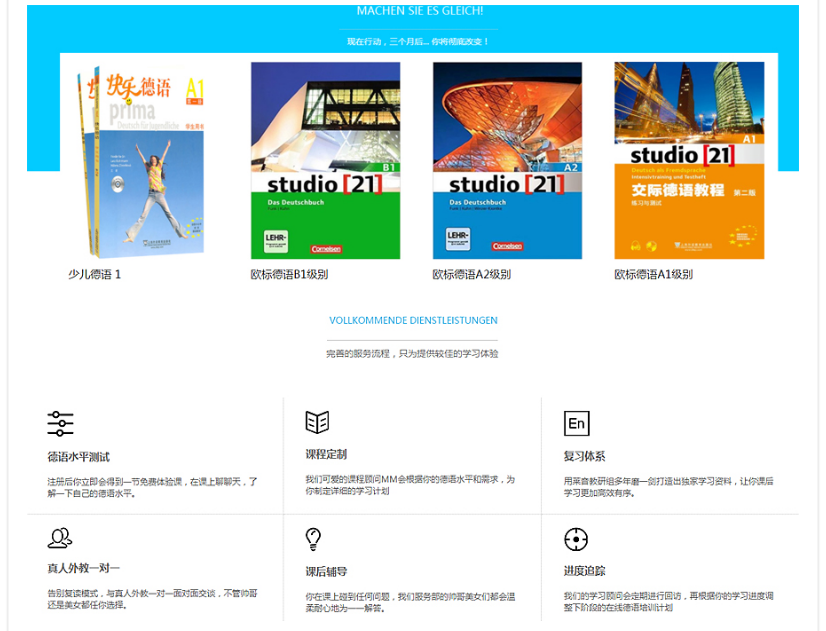This screenshot has width=826, height=631.
Task: Click the 真人外教一对一 heading
Action: point(83,568)
